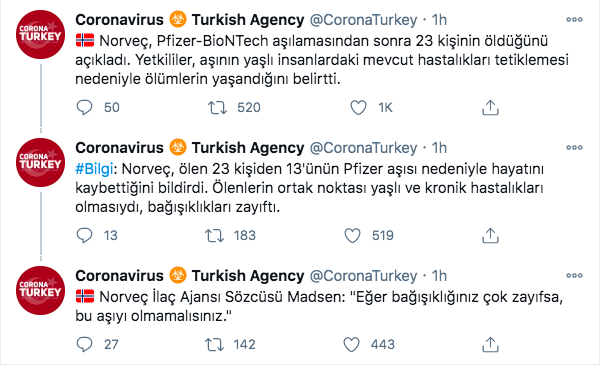Image resolution: width=601 pixels, height=366 pixels.
Task: Share the #Bilgi tweet
Action: coord(490,236)
